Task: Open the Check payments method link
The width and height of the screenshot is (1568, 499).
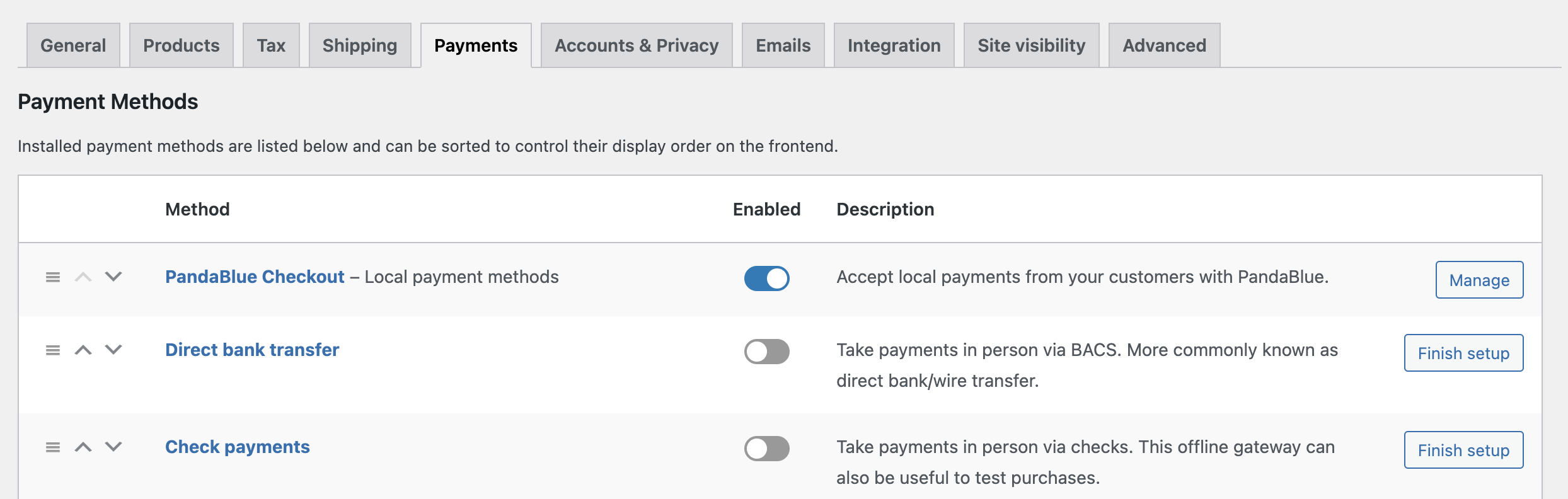Action: click(238, 447)
